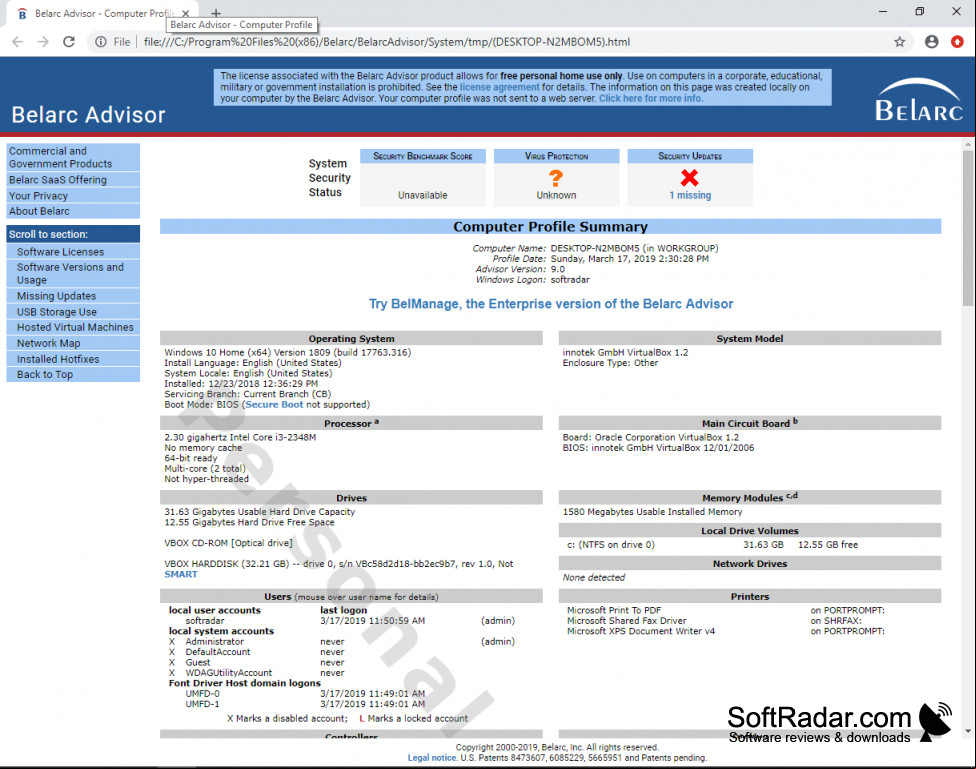Image resolution: width=976 pixels, height=769 pixels.
Task: Jump to Installed Hotfixes section
Action: (73, 359)
